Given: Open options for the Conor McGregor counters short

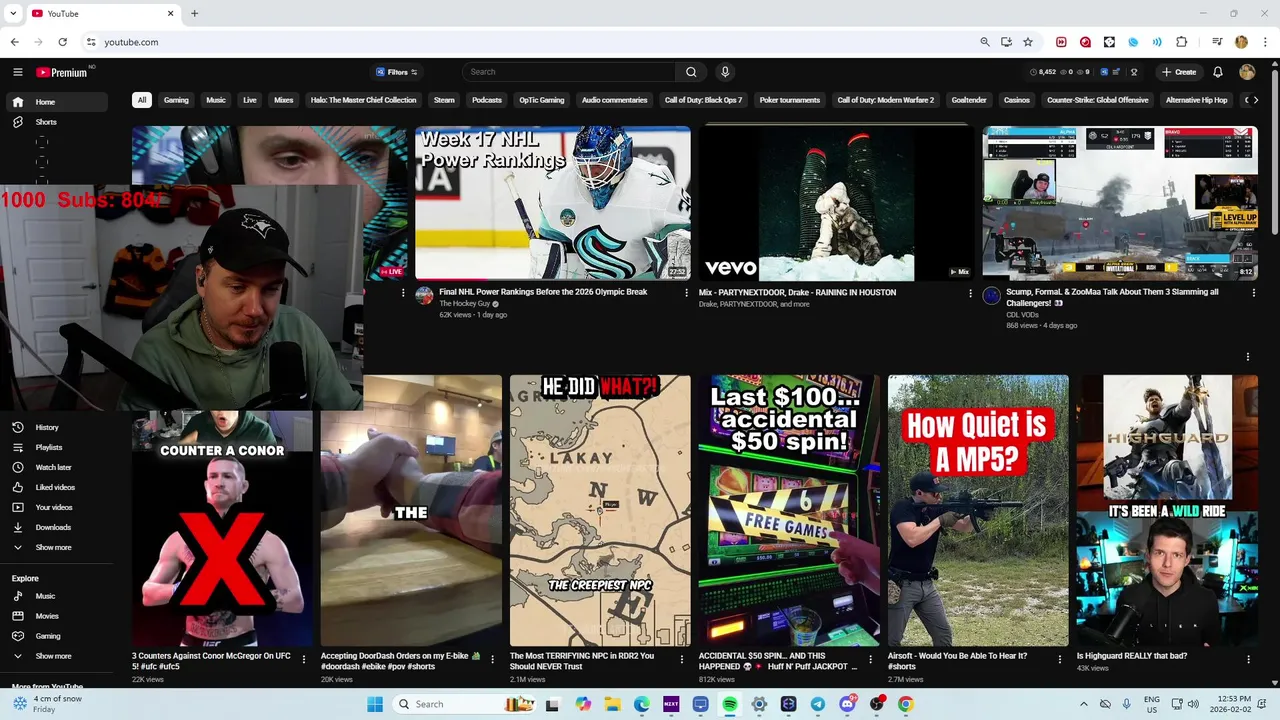Looking at the screenshot, I should 304,660.
